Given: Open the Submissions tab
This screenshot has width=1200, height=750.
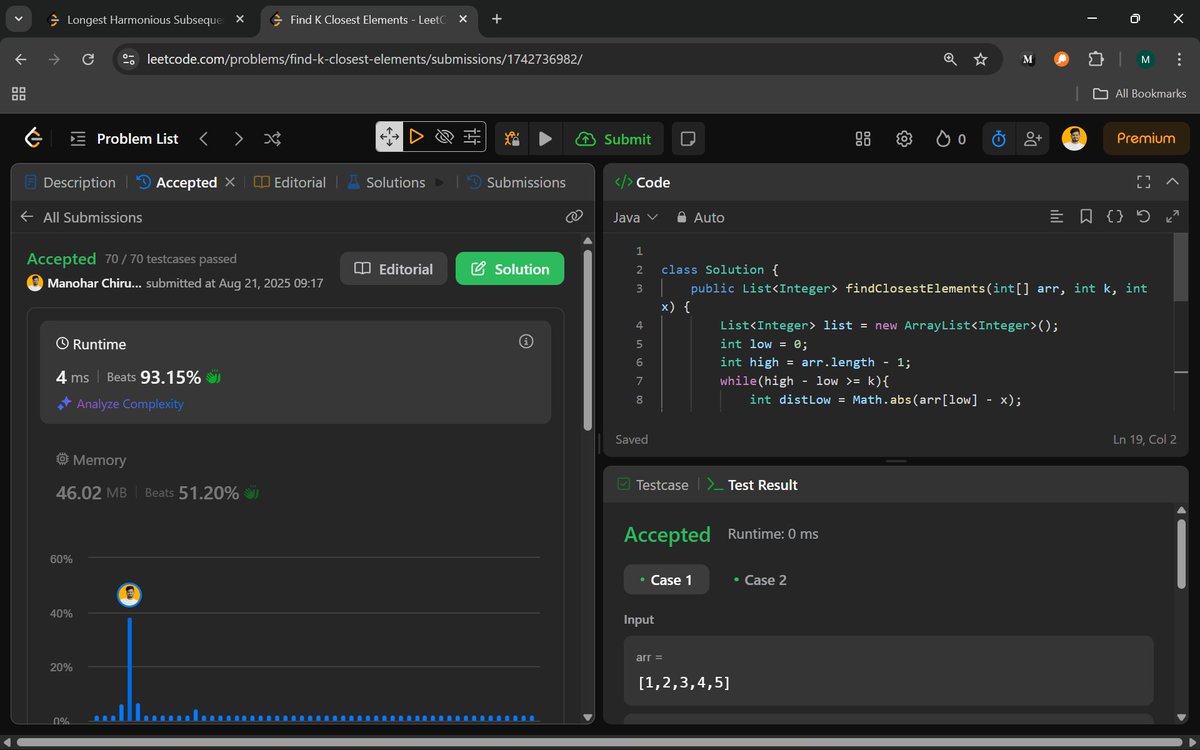Looking at the screenshot, I should click(516, 182).
